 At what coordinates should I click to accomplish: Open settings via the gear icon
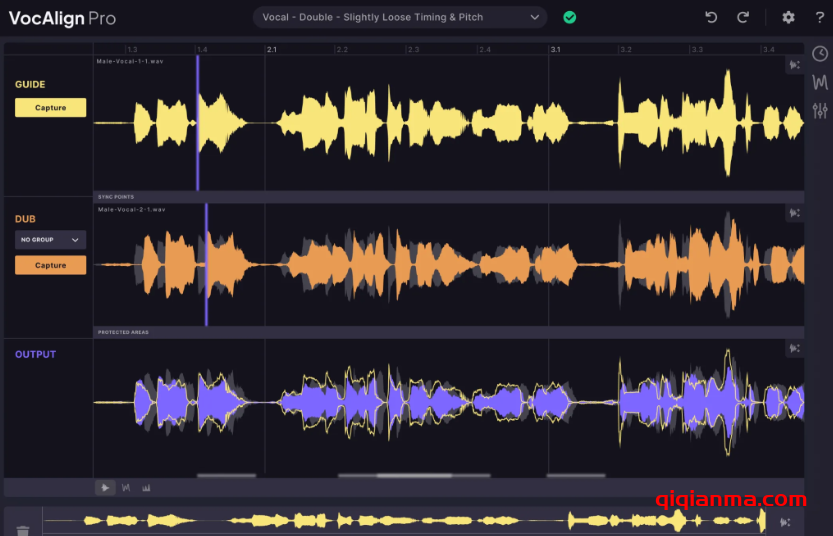(x=788, y=17)
